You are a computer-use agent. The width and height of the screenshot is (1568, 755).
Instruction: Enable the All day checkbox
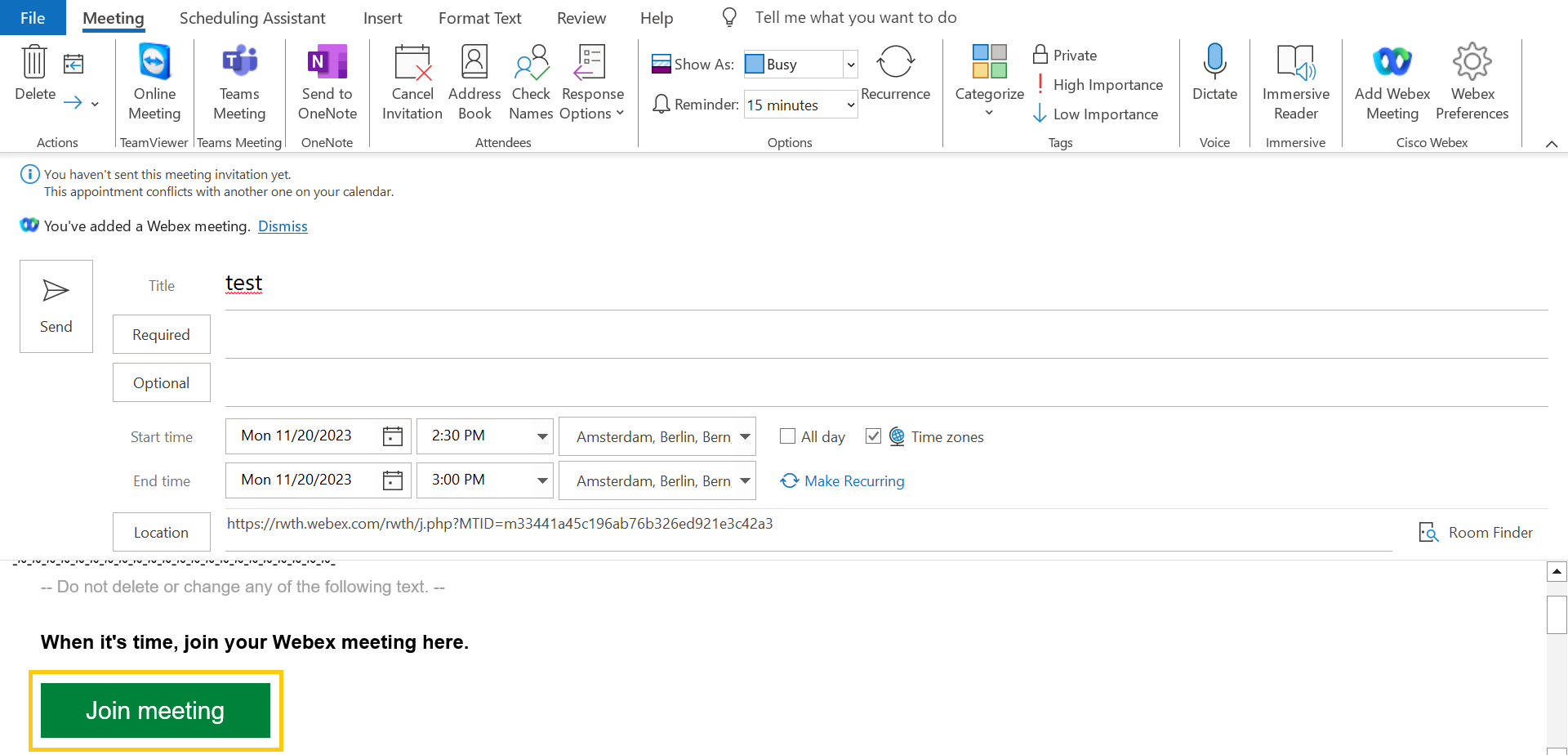click(x=788, y=436)
